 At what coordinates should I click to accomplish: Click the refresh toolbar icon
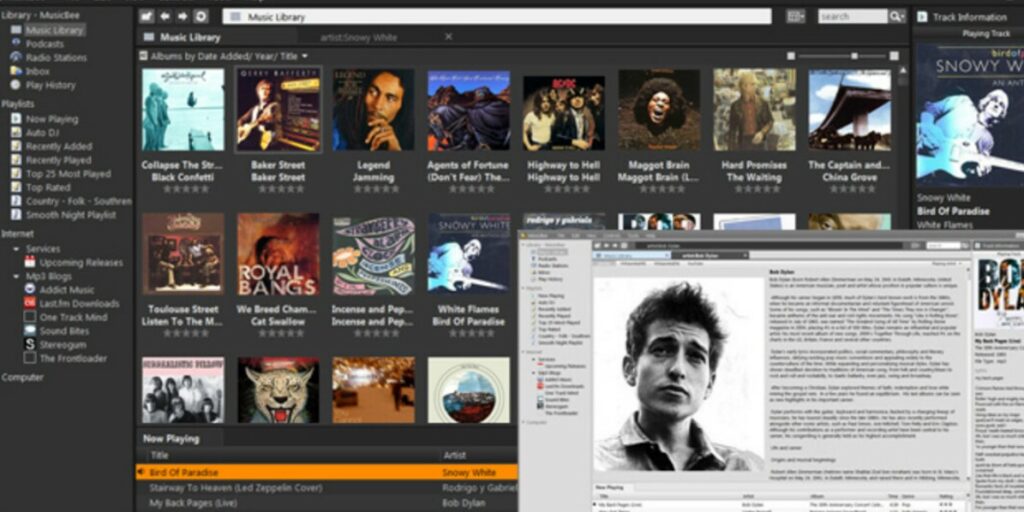tap(200, 16)
